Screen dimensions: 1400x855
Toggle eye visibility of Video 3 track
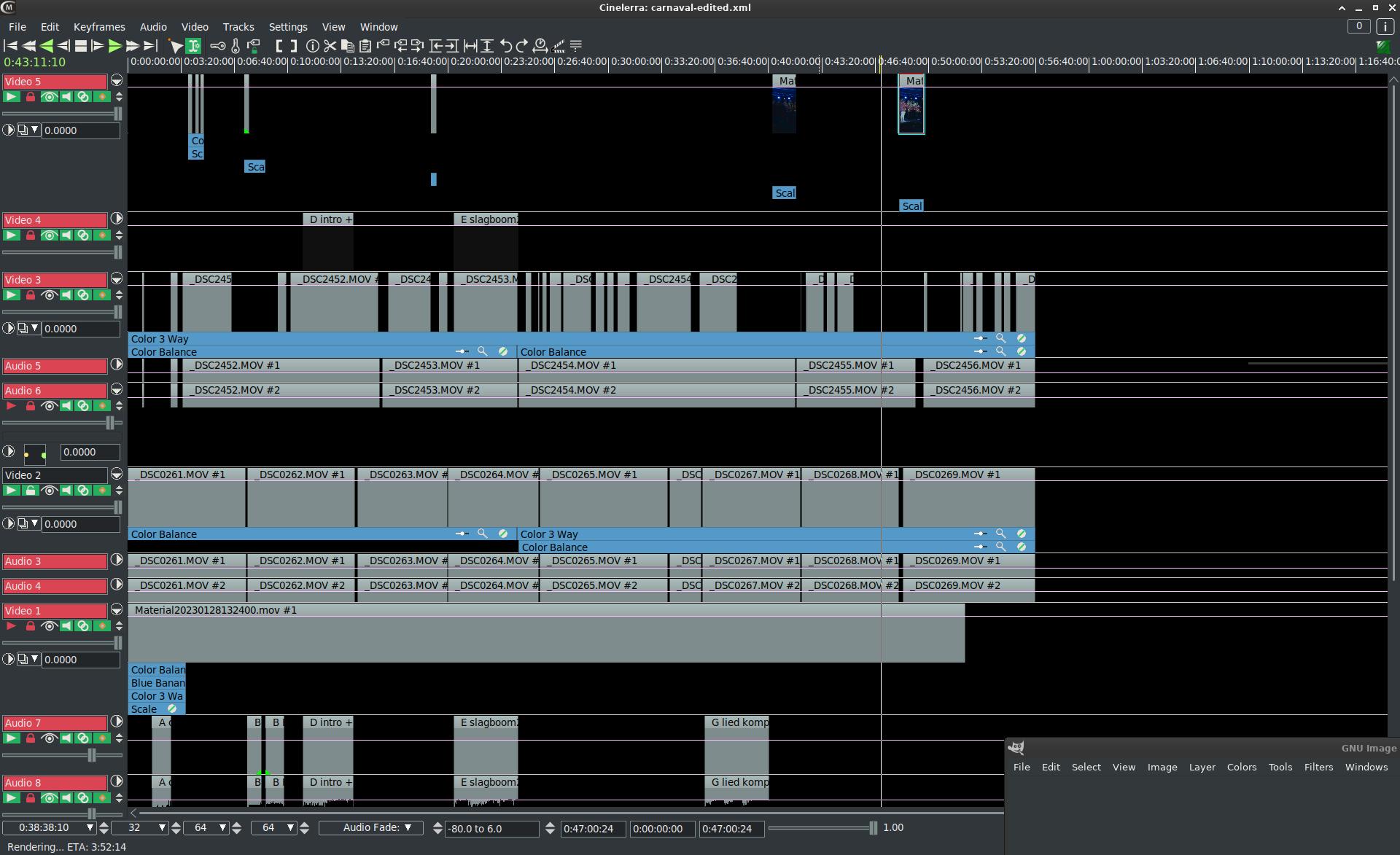point(49,295)
